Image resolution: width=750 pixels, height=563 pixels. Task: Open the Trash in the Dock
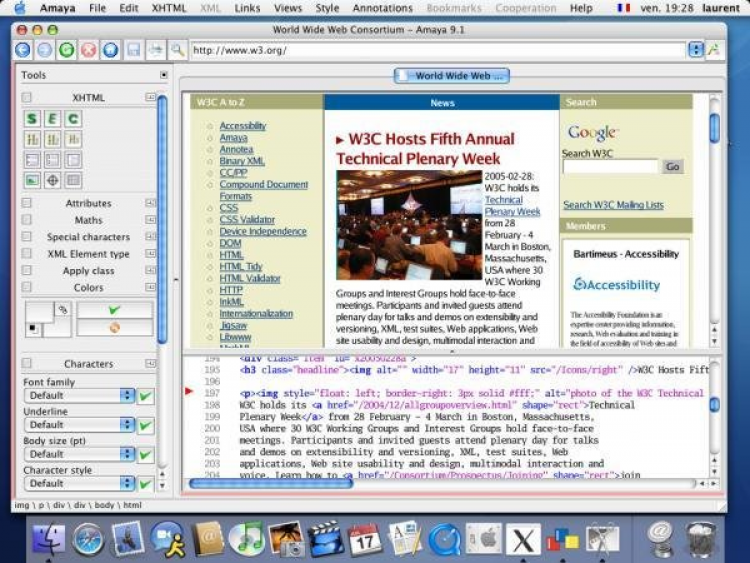pyautogui.click(x=700, y=540)
